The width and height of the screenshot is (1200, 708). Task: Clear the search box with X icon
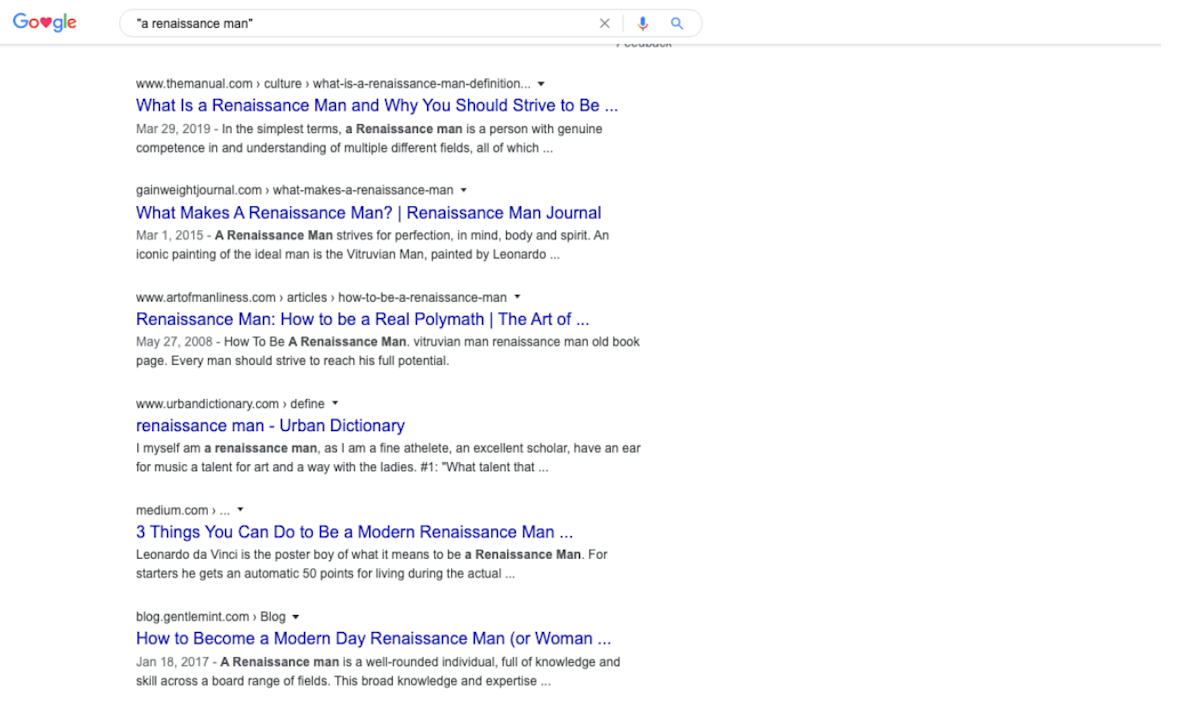coord(604,23)
